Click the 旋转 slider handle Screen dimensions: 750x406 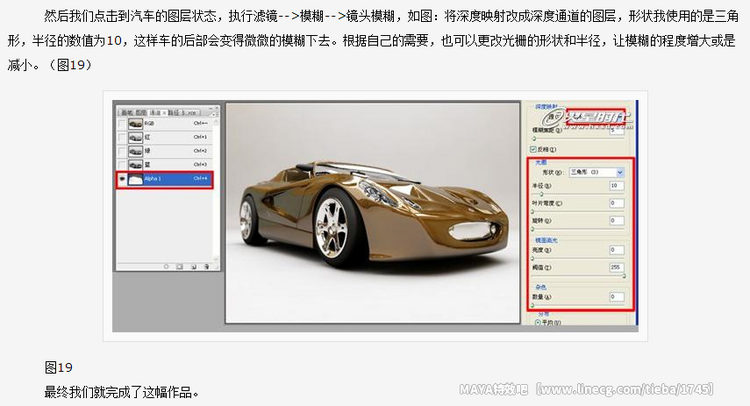532,229
